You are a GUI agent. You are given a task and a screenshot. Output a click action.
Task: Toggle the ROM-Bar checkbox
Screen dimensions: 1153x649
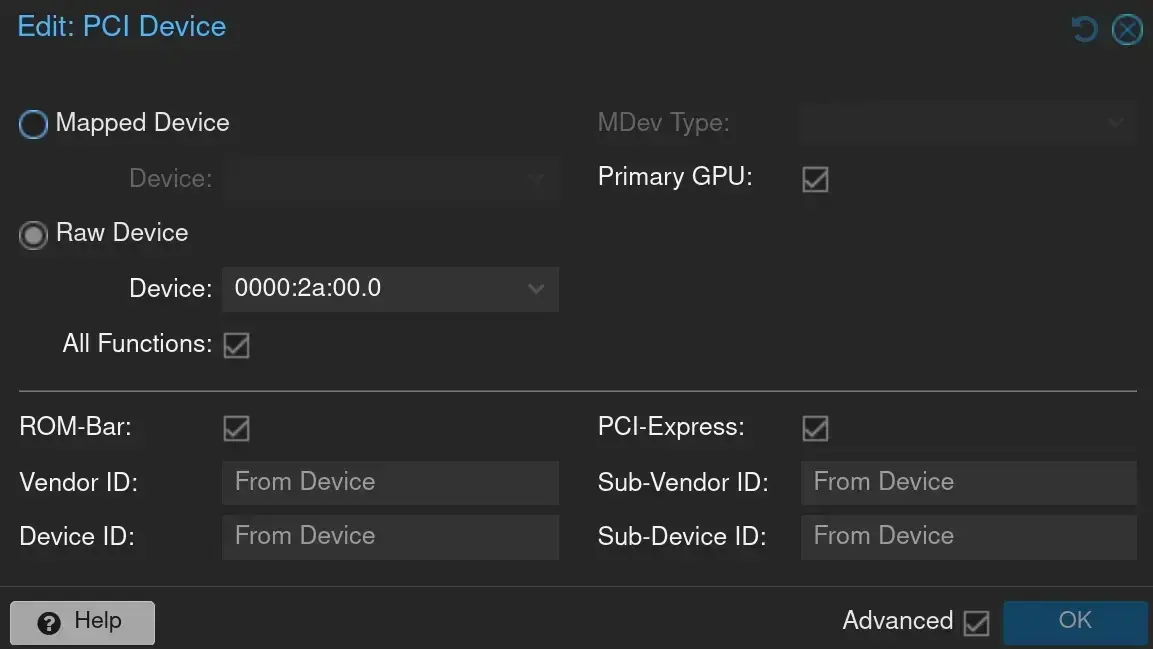(237, 428)
